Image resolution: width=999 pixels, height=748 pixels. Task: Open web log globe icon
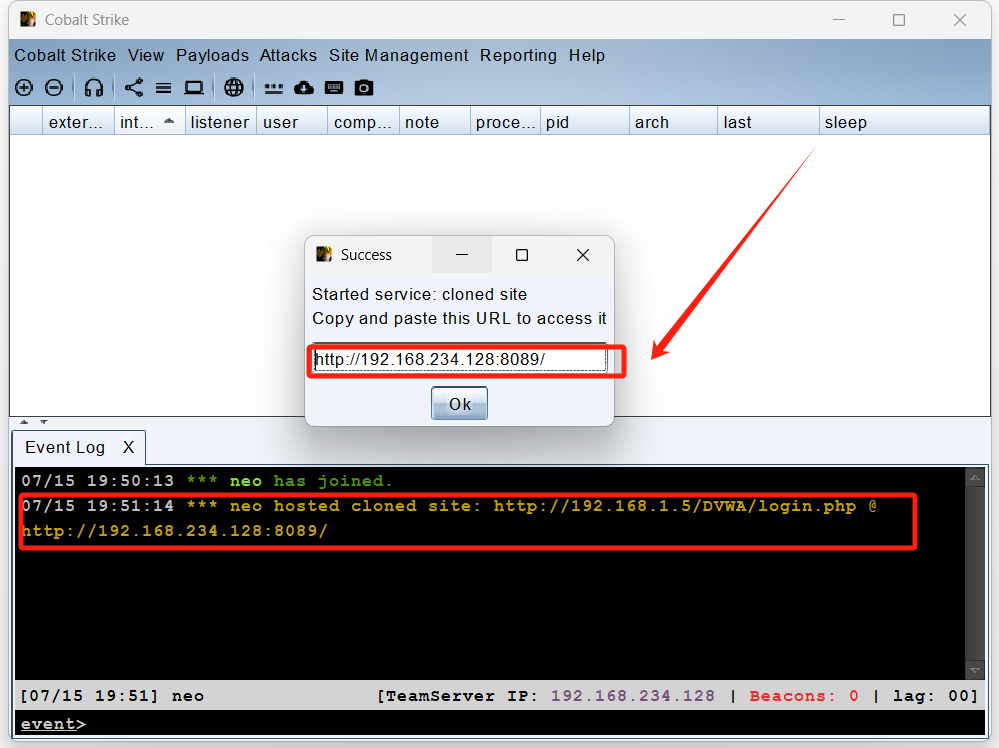pyautogui.click(x=234, y=88)
